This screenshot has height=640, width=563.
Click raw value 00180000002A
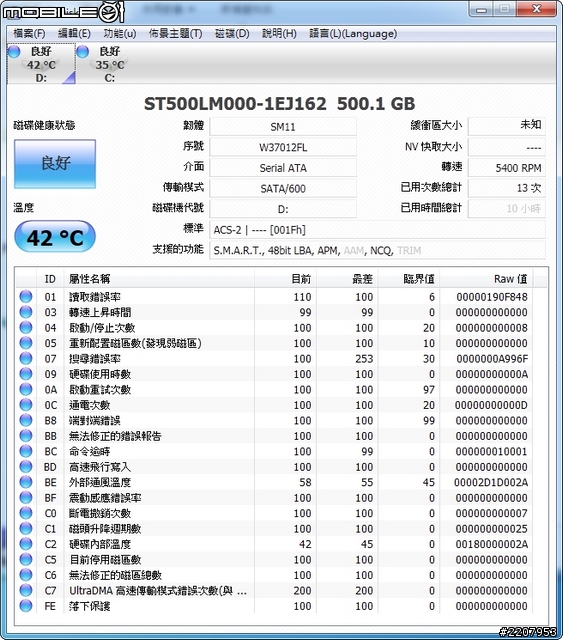click(x=492, y=544)
